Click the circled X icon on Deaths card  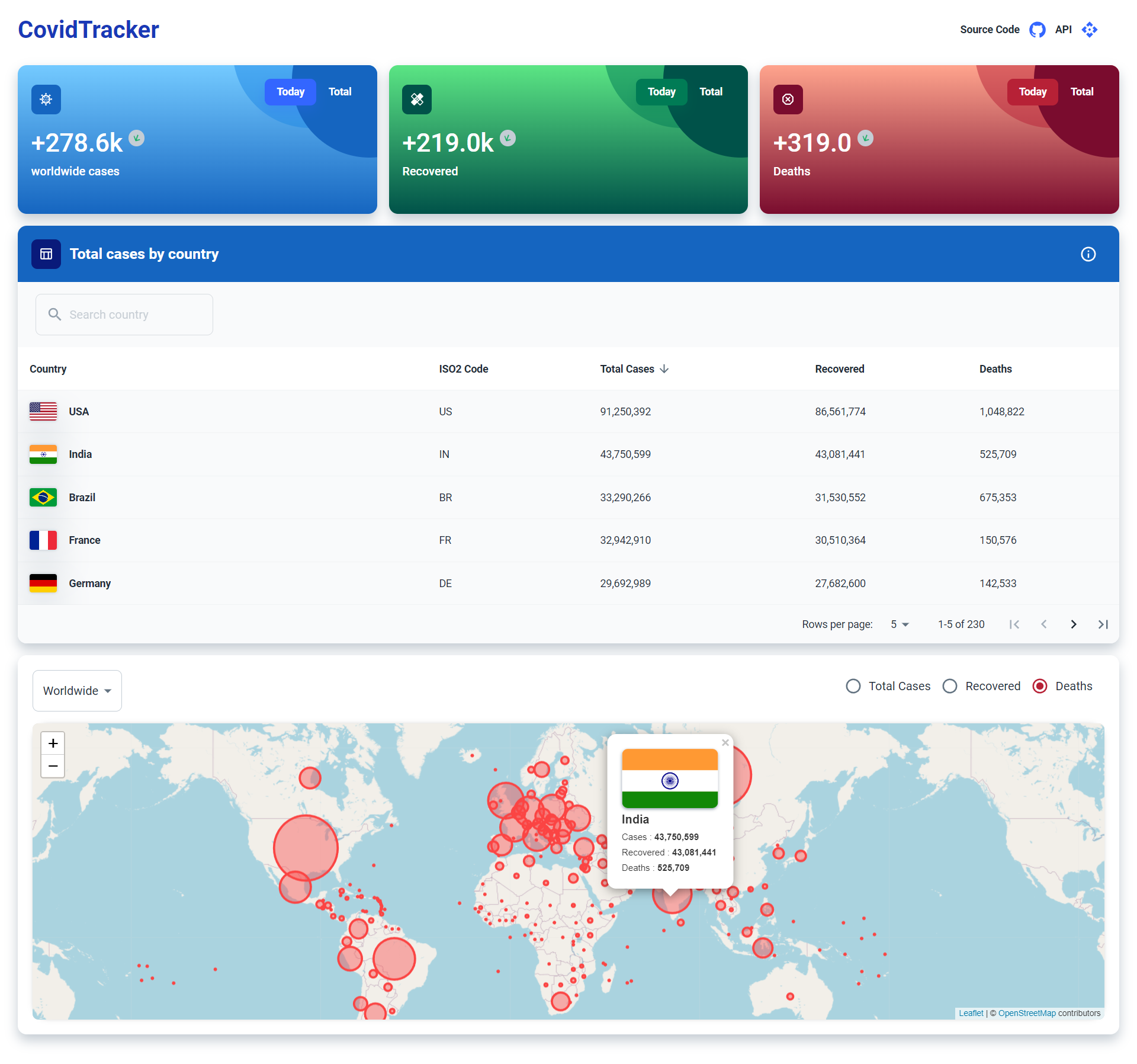[x=788, y=100]
